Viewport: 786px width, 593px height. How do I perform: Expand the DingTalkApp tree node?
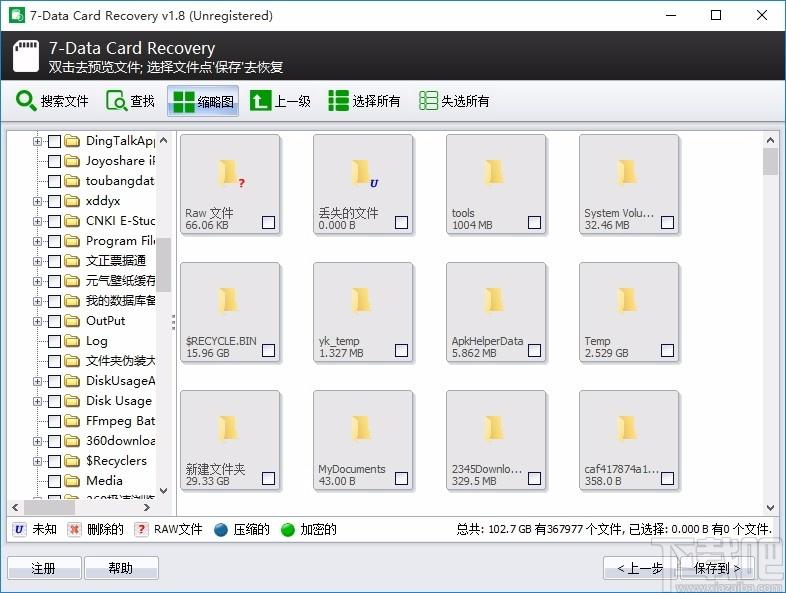tap(38, 141)
